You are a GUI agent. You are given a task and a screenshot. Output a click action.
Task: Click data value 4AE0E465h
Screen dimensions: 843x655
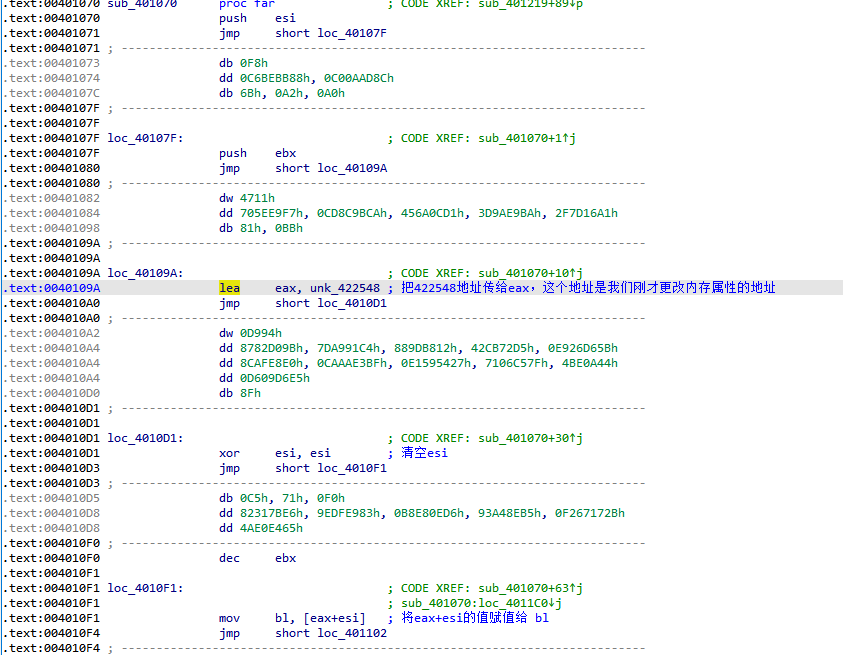(271, 529)
